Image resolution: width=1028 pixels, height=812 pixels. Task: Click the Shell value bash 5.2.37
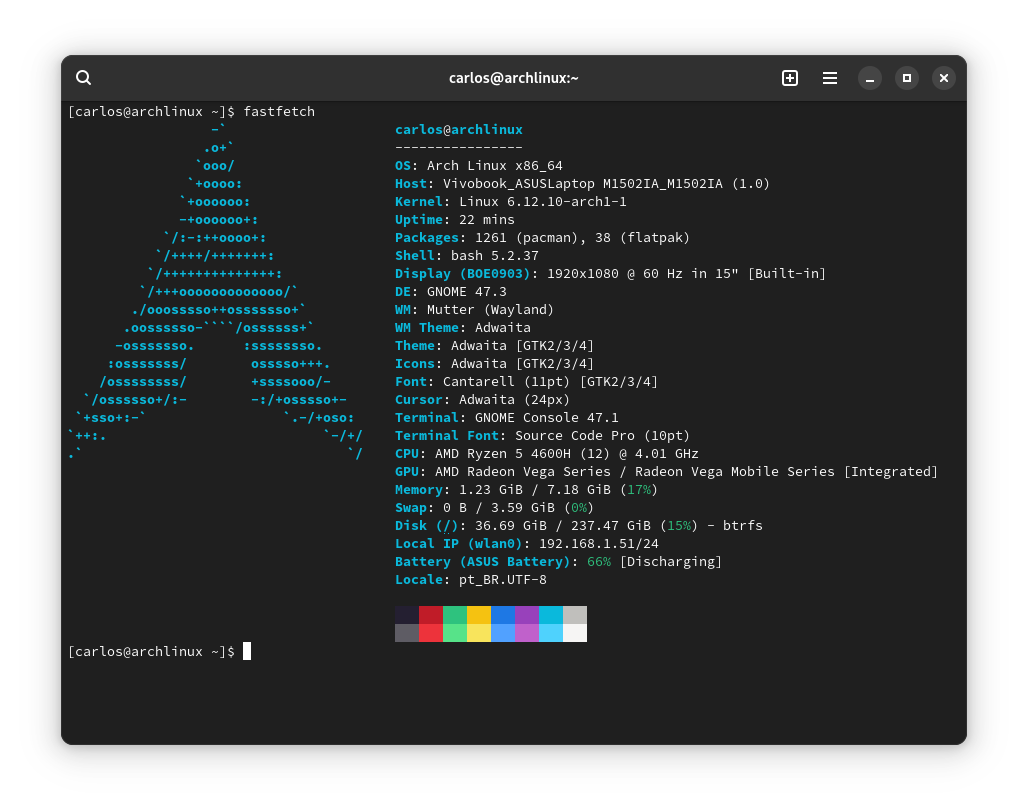point(494,256)
